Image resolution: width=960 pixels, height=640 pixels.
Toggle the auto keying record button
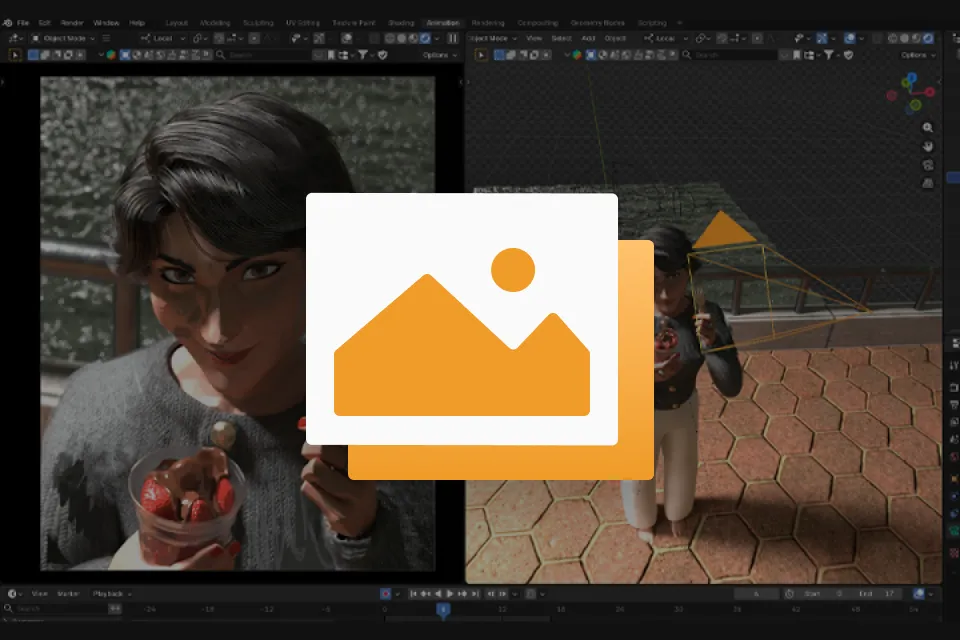pyautogui.click(x=386, y=593)
